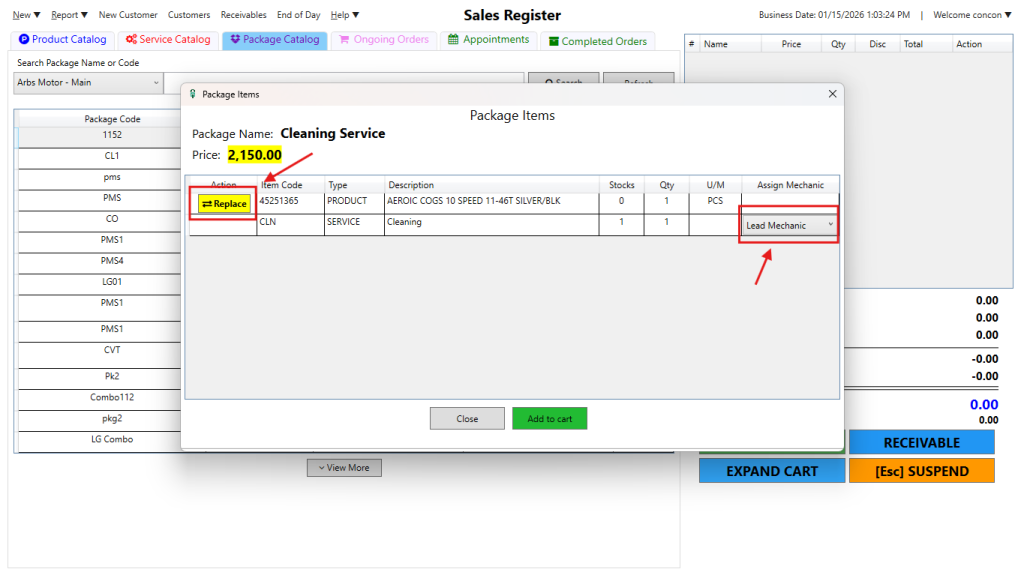Image resolution: width=1024 pixels, height=575 pixels.
Task: Click the green Add to cart button
Action: tap(549, 419)
